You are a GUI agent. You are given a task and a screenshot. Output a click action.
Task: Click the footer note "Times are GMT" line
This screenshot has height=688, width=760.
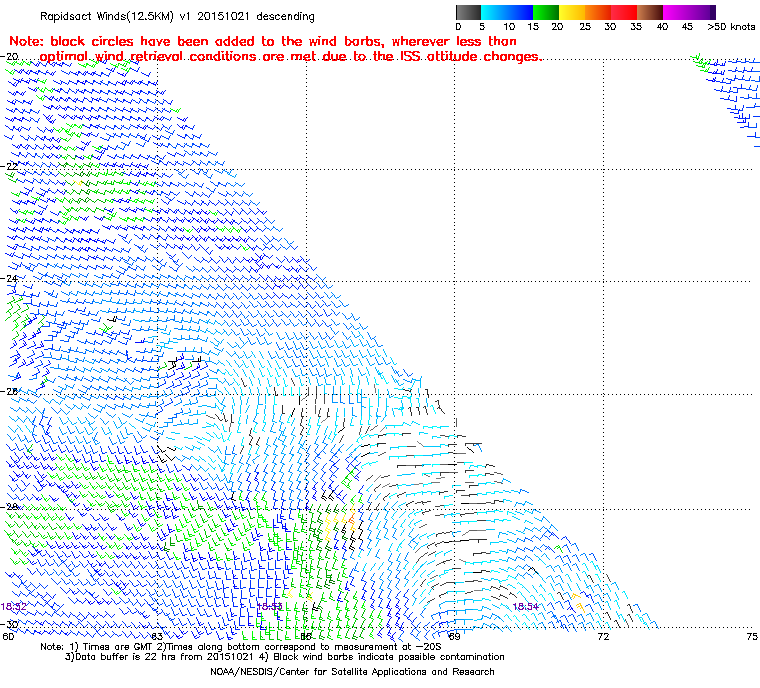tap(241, 647)
